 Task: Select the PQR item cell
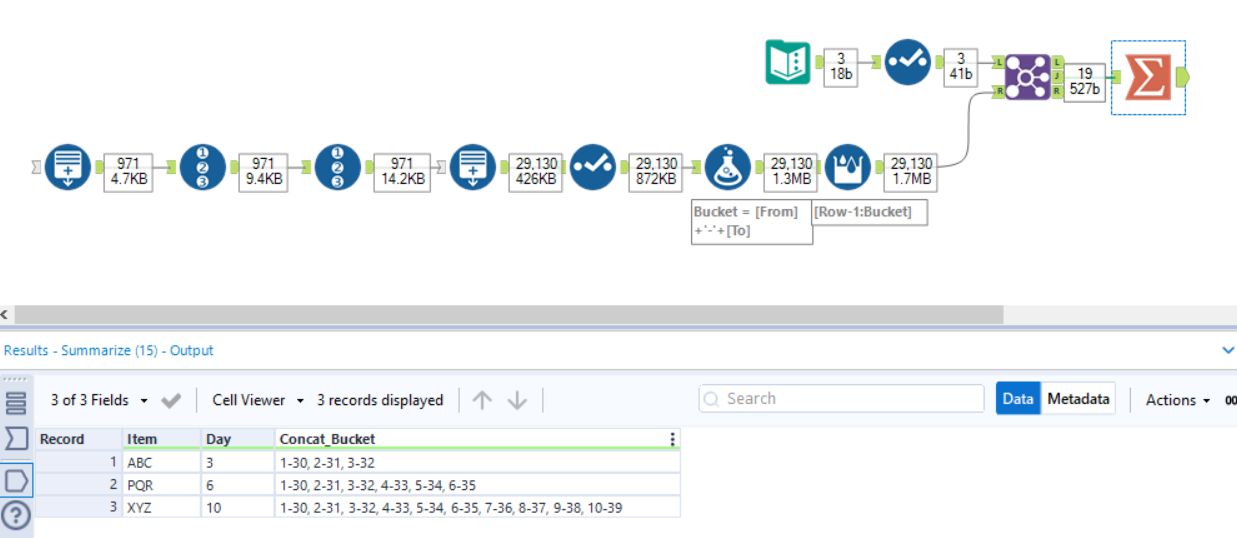pyautogui.click(x=162, y=485)
